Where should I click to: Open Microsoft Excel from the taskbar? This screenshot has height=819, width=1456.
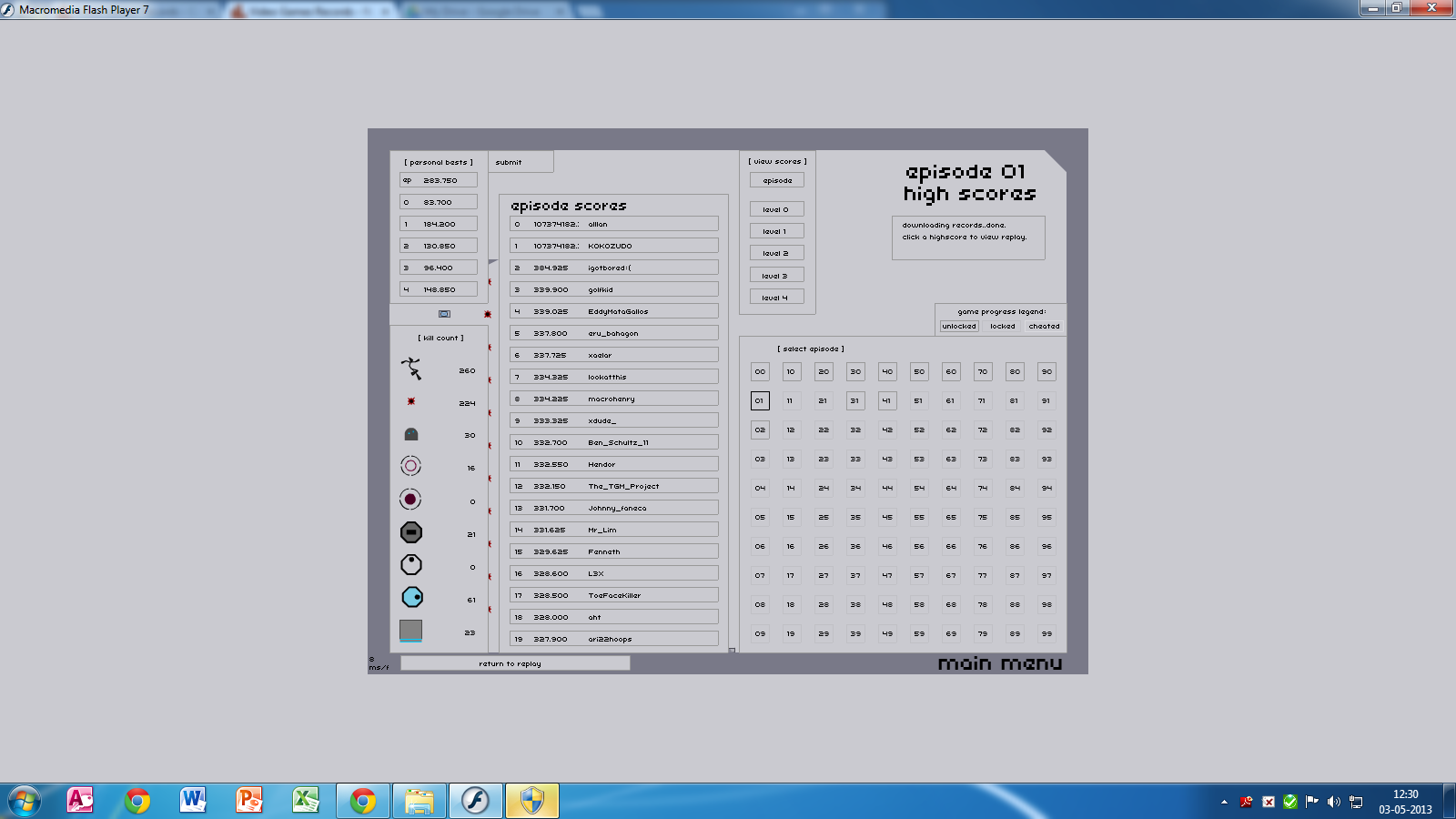coord(306,801)
